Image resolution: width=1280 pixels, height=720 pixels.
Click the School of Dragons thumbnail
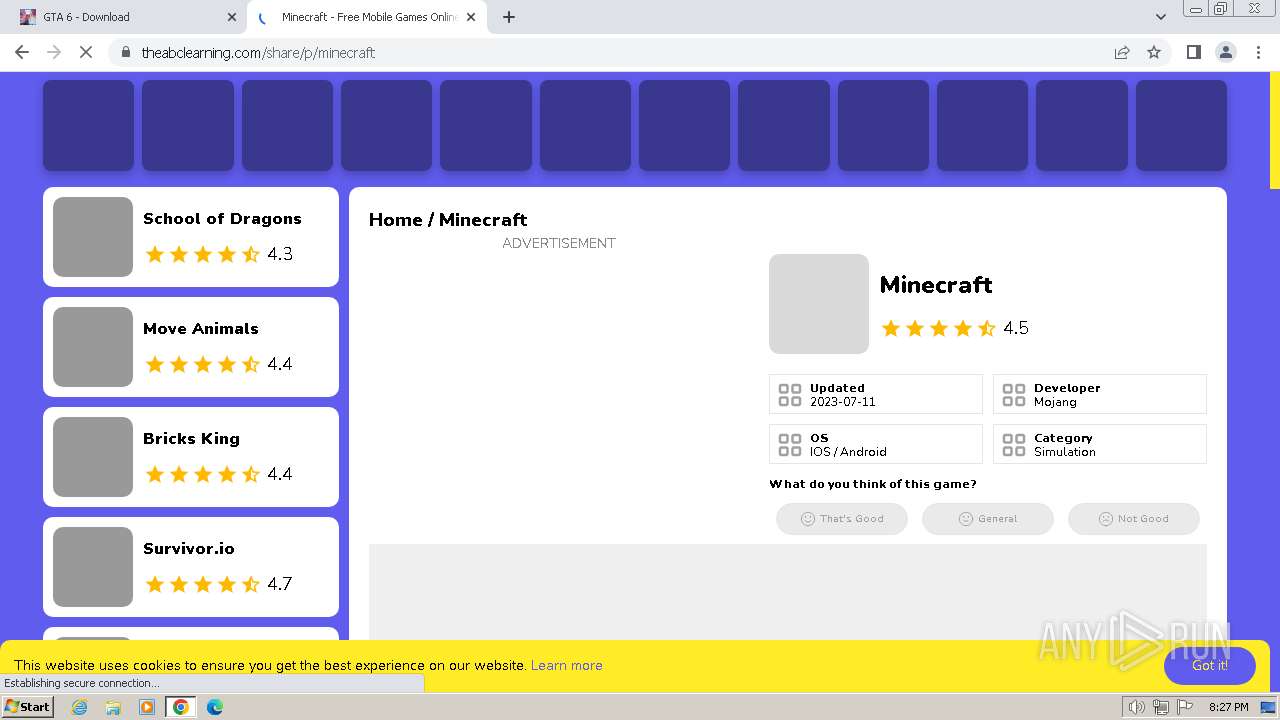[x=93, y=237]
